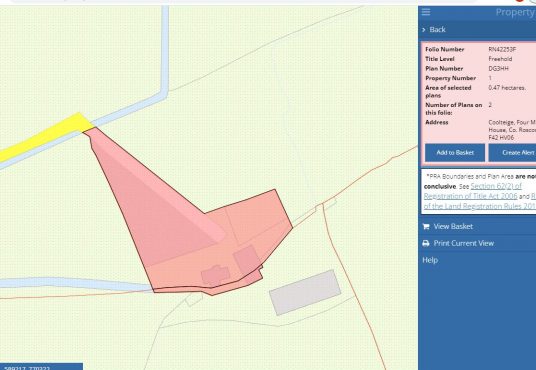
Task: Select View Basket menu item
Action: [453, 226]
